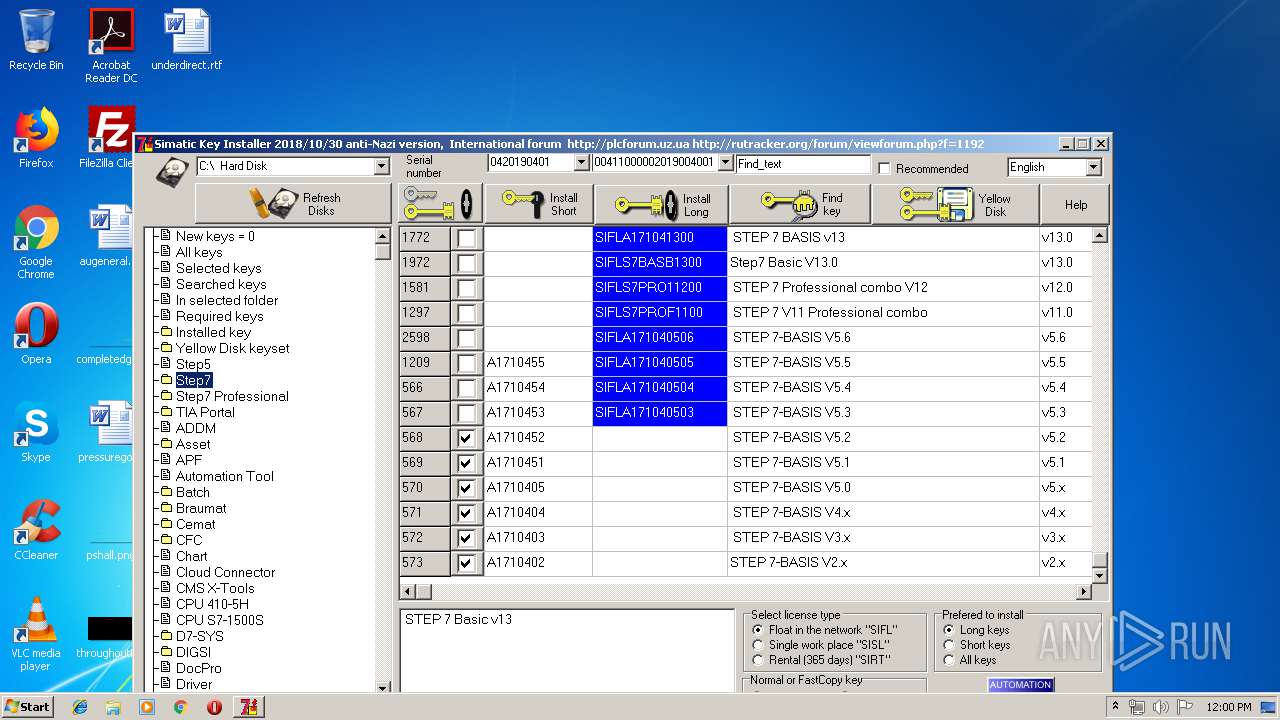
Task: Check the box for Step7 Basic V13.0
Action: pos(466,263)
